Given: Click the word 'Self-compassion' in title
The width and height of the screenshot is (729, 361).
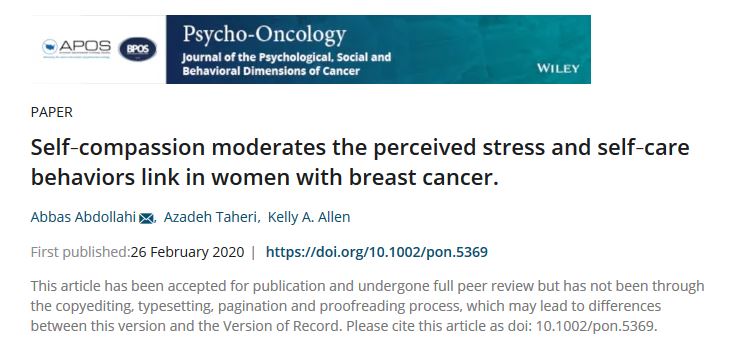Looking at the screenshot, I should click(118, 147).
